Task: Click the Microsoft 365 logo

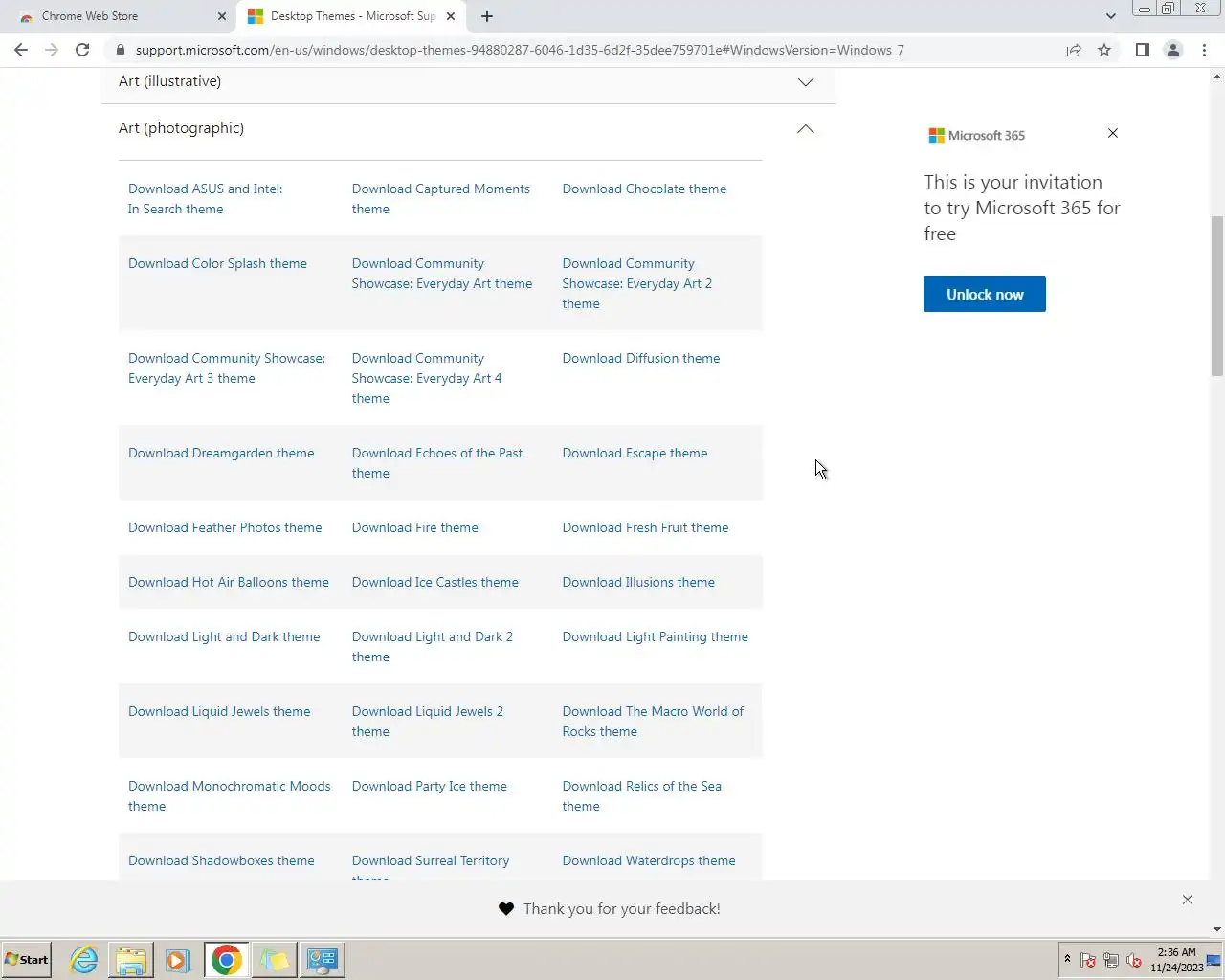Action: pos(976,136)
